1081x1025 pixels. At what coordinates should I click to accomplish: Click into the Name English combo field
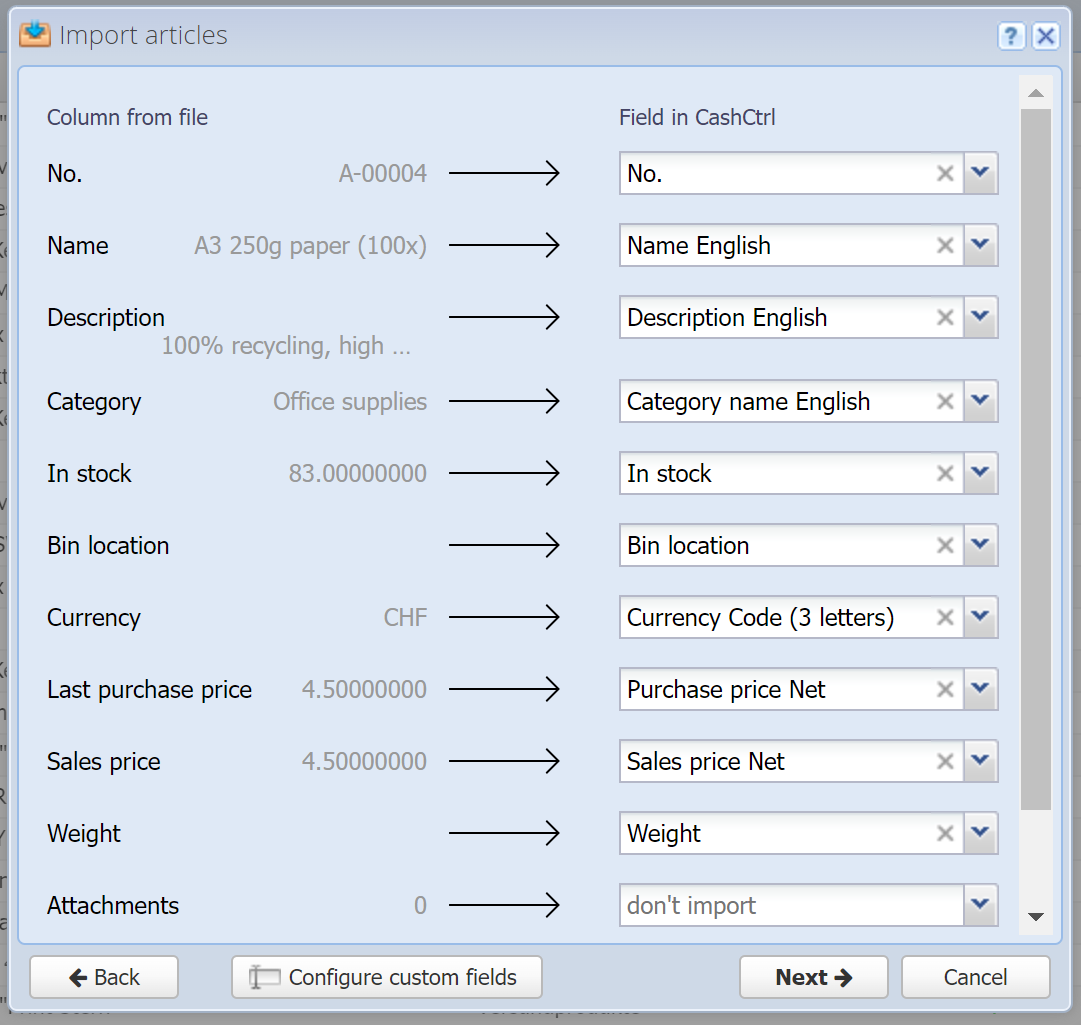click(x=778, y=245)
